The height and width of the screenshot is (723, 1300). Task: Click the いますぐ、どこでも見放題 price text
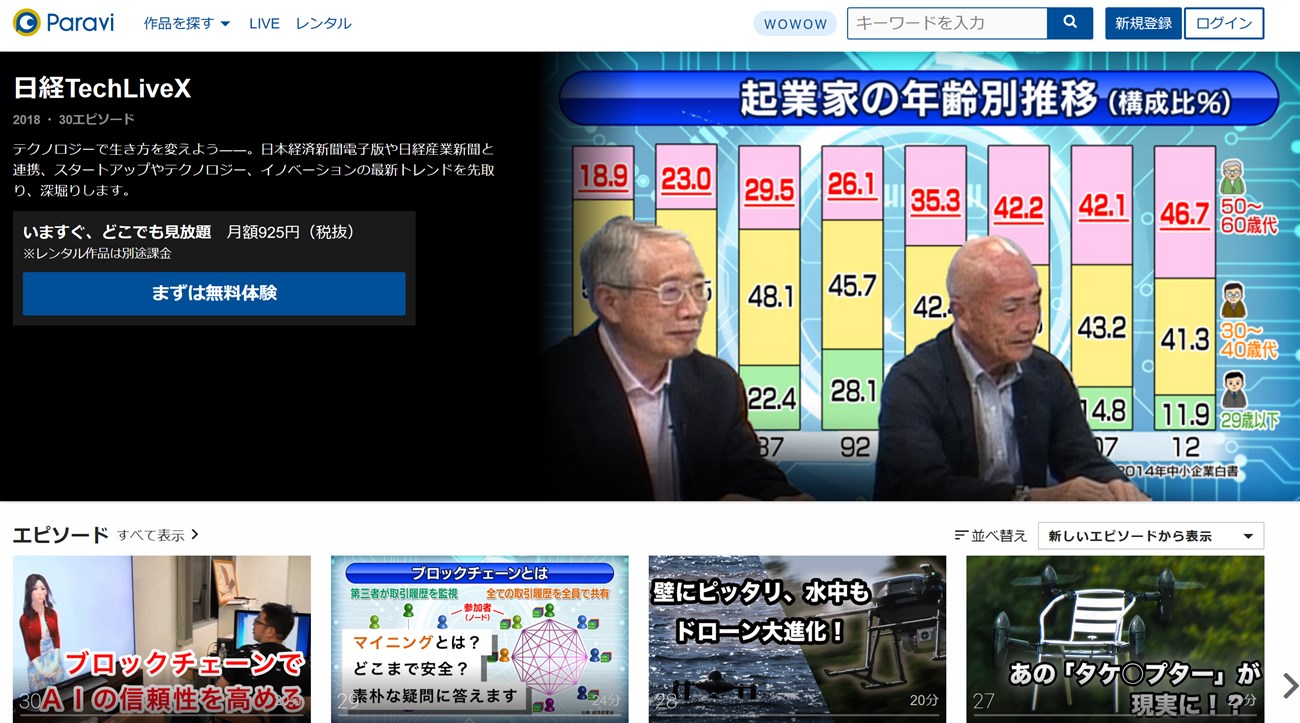tap(189, 232)
